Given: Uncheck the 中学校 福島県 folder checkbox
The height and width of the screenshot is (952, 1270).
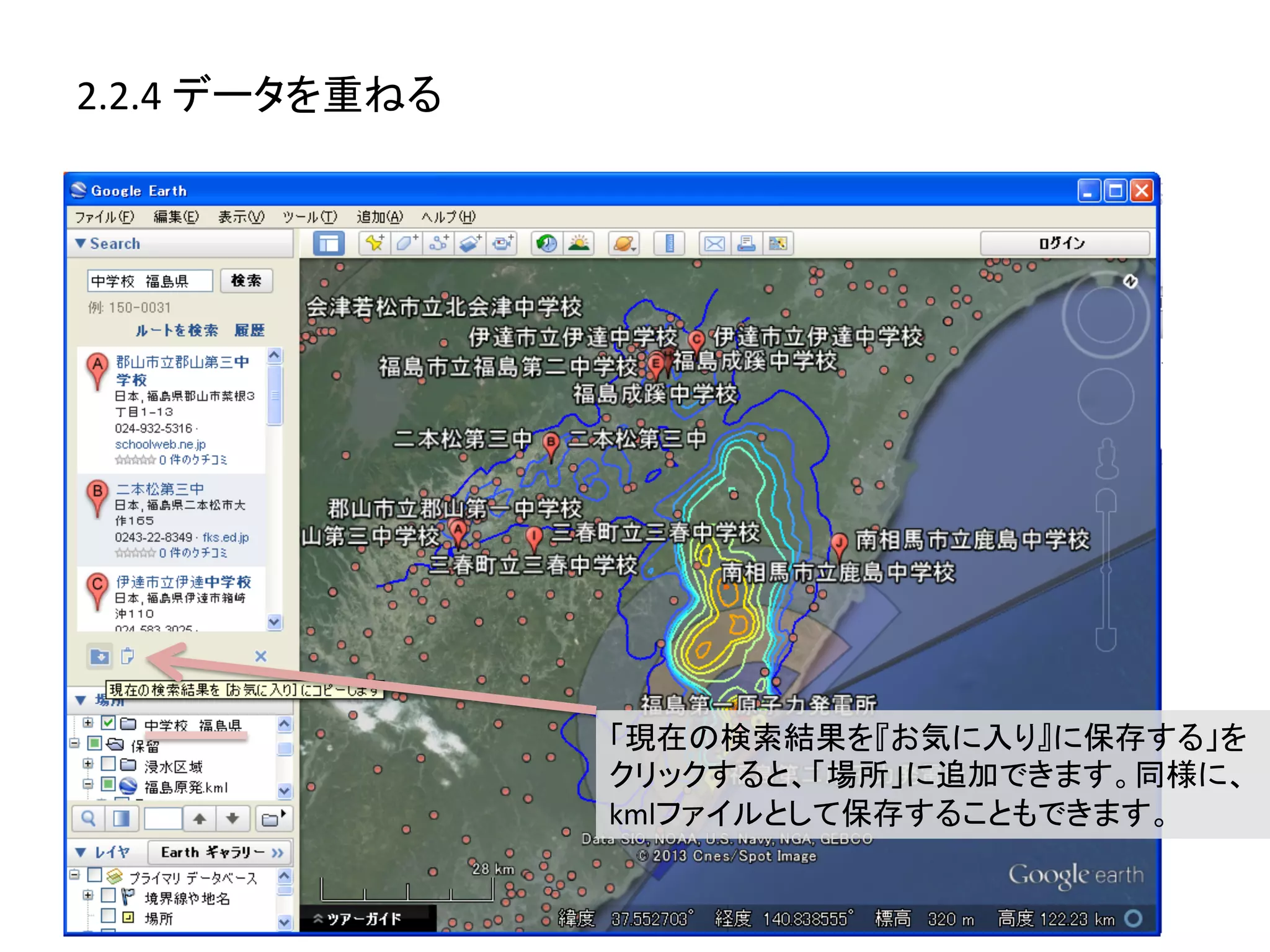Looking at the screenshot, I should (x=108, y=723).
